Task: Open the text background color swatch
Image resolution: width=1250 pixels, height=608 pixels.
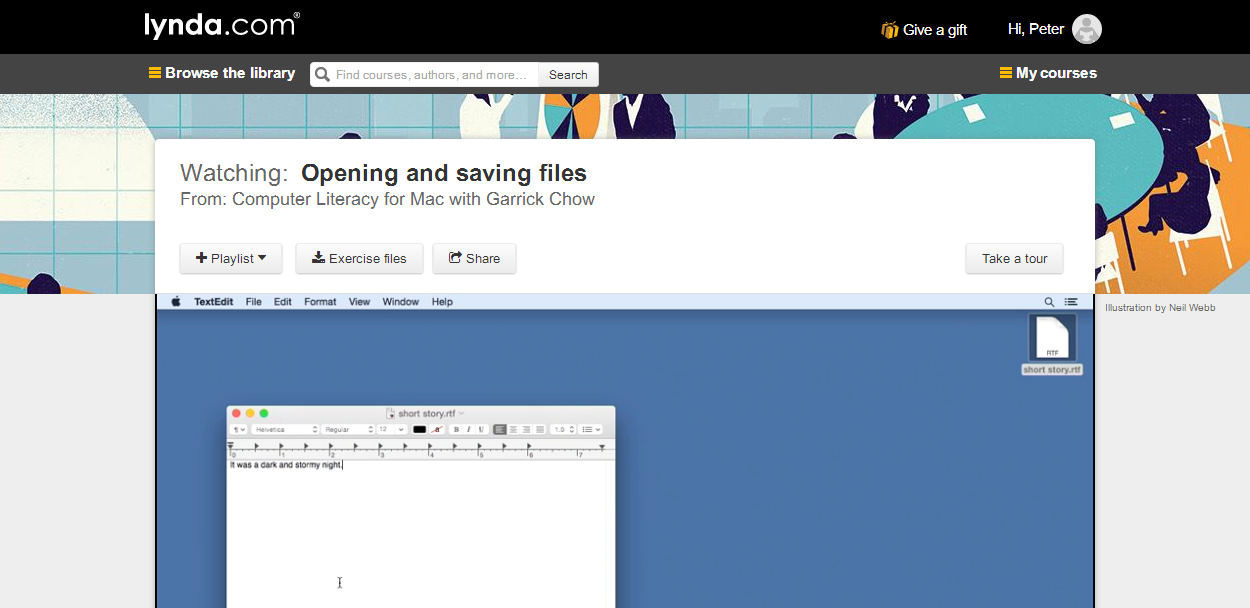Action: 437,429
